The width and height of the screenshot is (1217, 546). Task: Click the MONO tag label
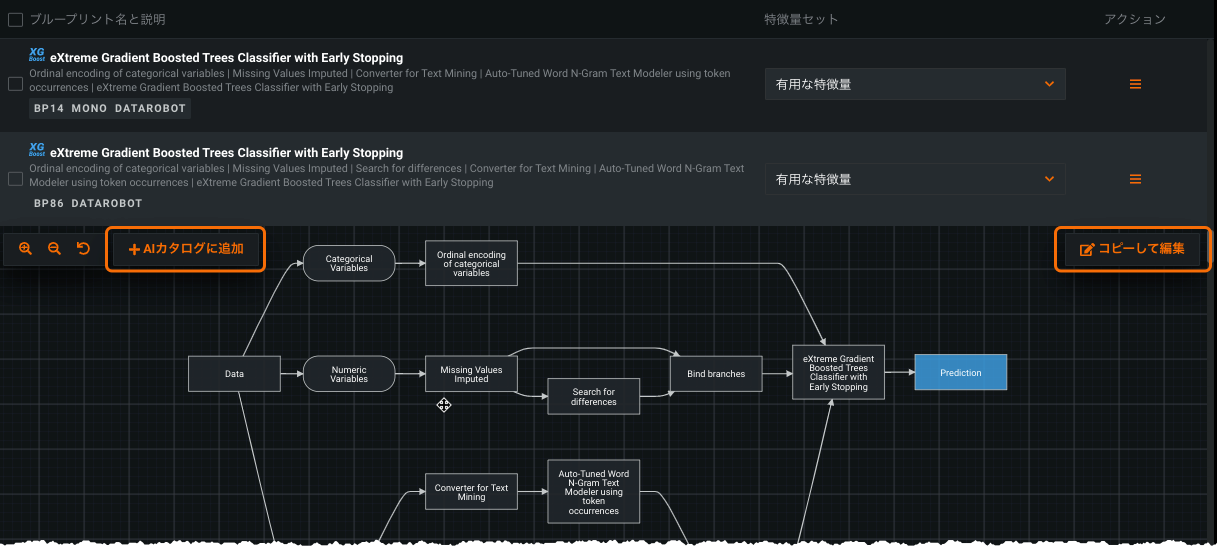[89, 108]
